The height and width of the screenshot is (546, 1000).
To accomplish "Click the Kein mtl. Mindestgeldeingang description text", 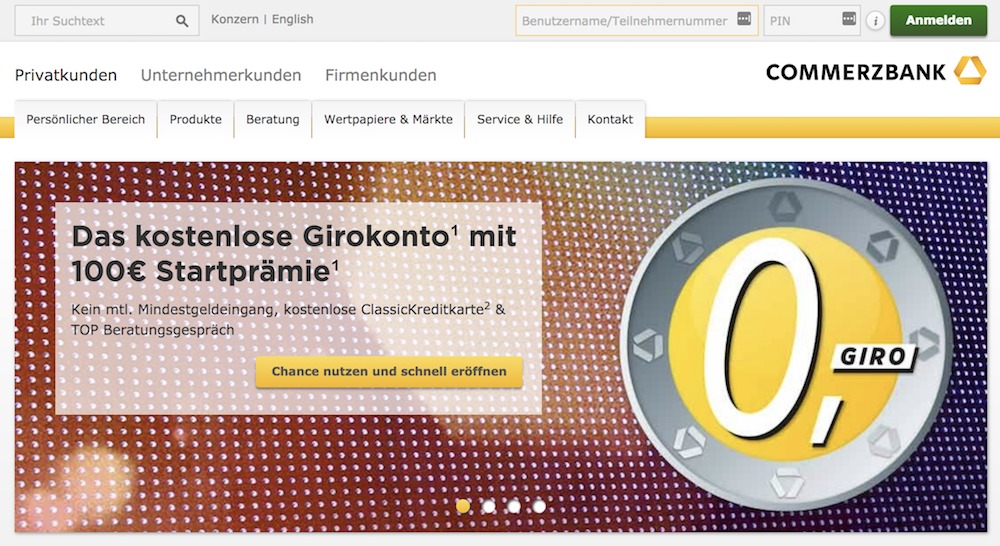I will point(288,320).
